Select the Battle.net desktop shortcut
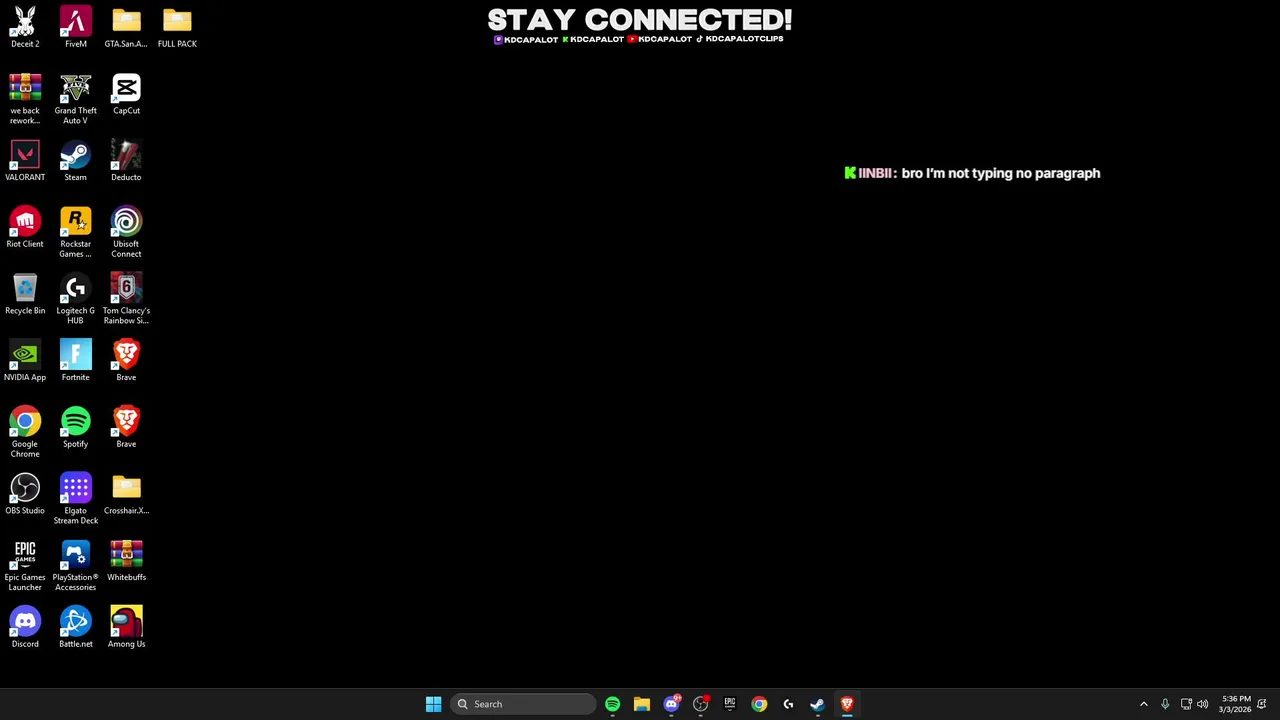 (x=75, y=627)
